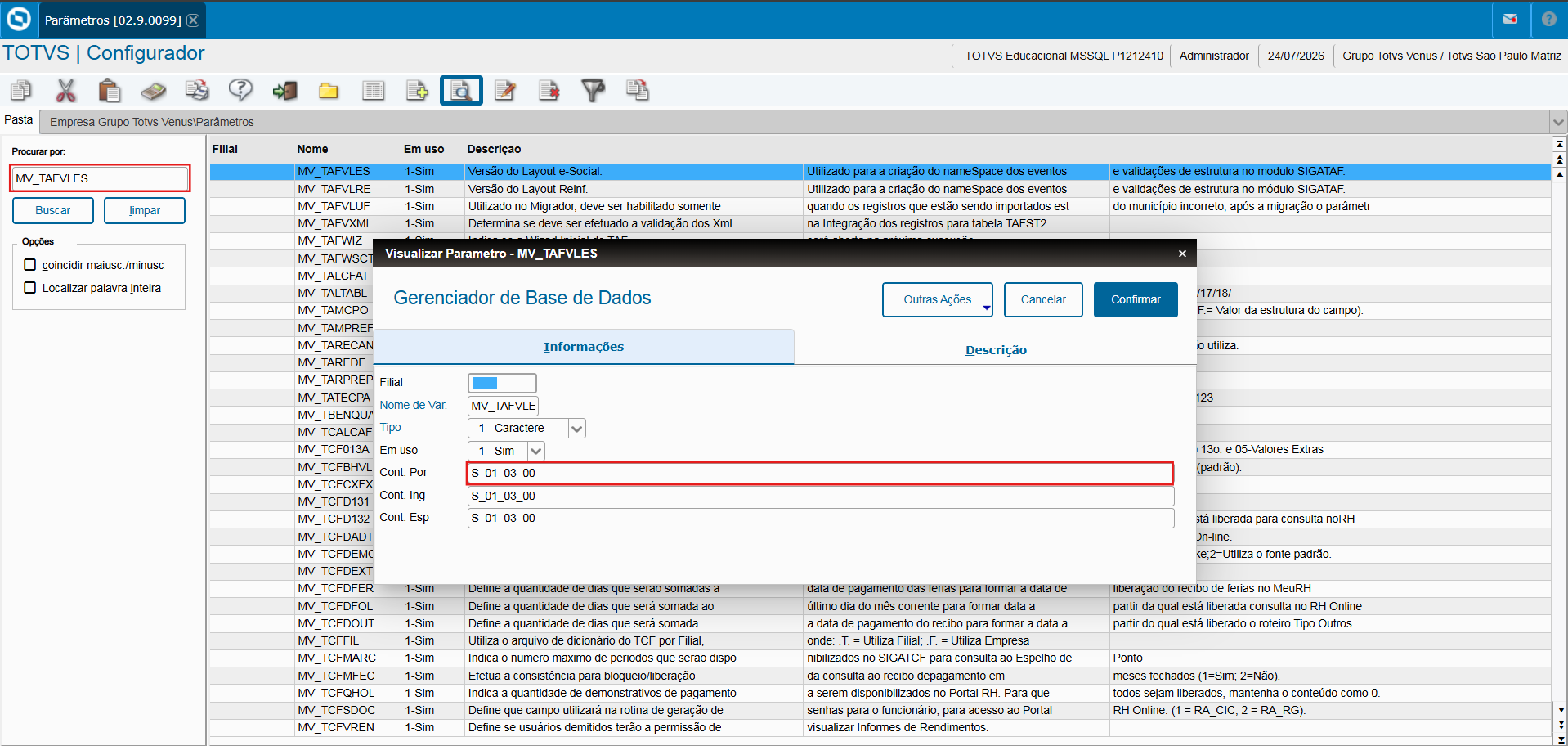This screenshot has height=746, width=1568.
Task: Select the MV_TCFVREN row
Action: tap(880, 727)
